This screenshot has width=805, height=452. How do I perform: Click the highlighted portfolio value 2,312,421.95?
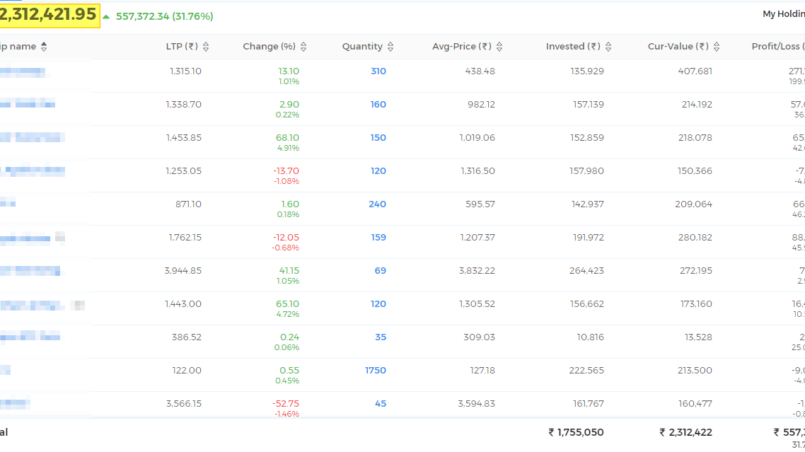click(x=49, y=14)
